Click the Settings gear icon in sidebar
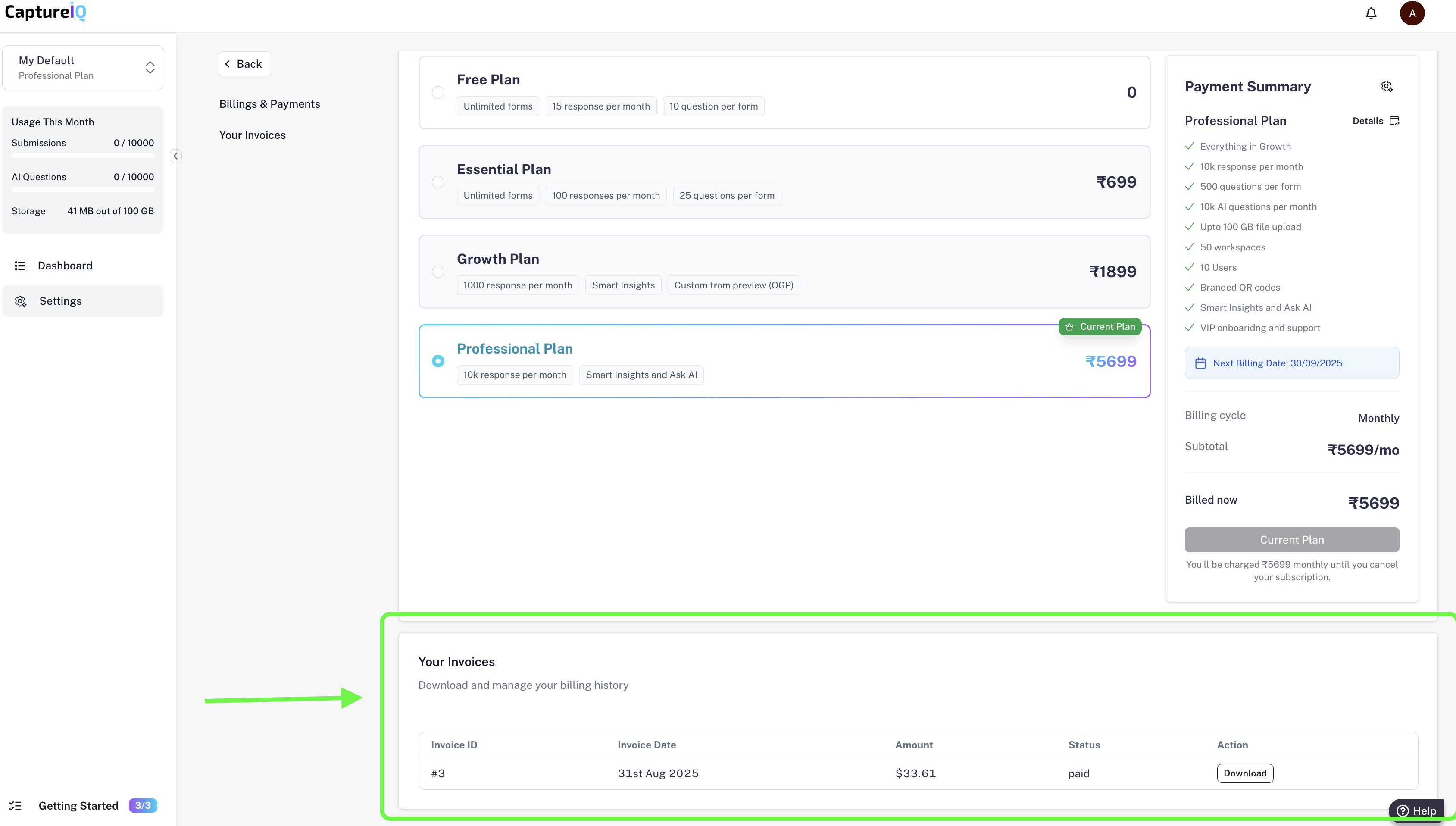This screenshot has height=826, width=1456. (x=20, y=301)
